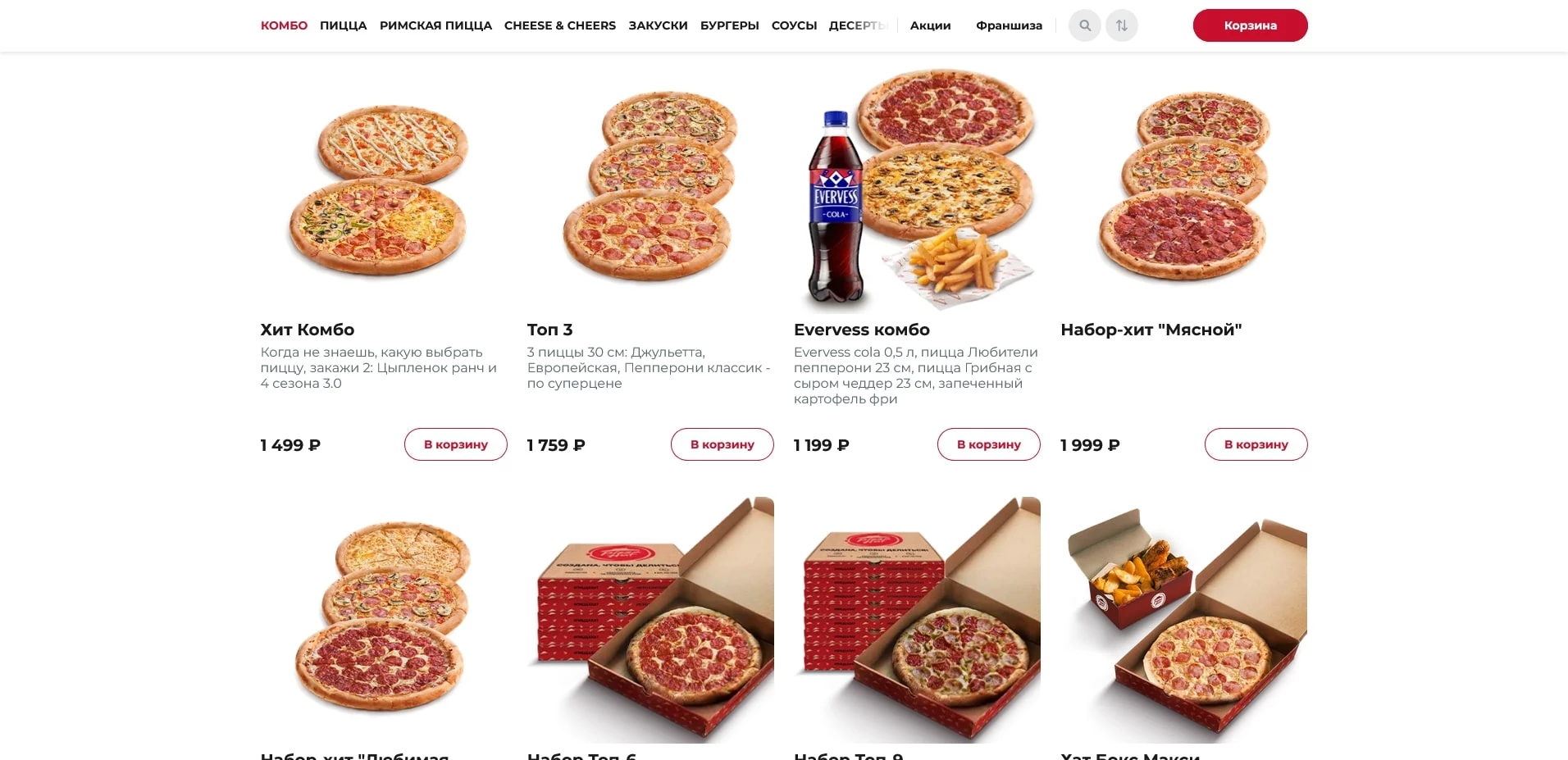View the Хат Бокс Макси product image

tap(1183, 621)
